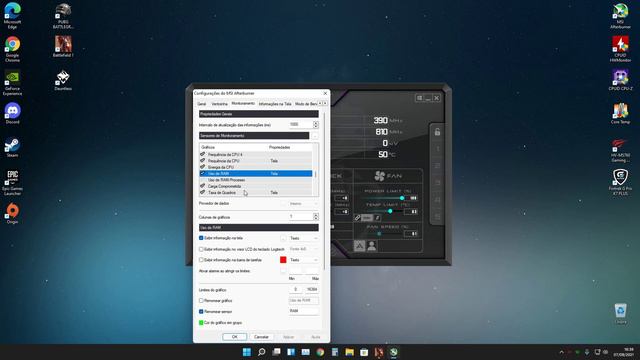Click 'Cancelar' button
This screenshot has width=640, height=360.
[x=261, y=337]
